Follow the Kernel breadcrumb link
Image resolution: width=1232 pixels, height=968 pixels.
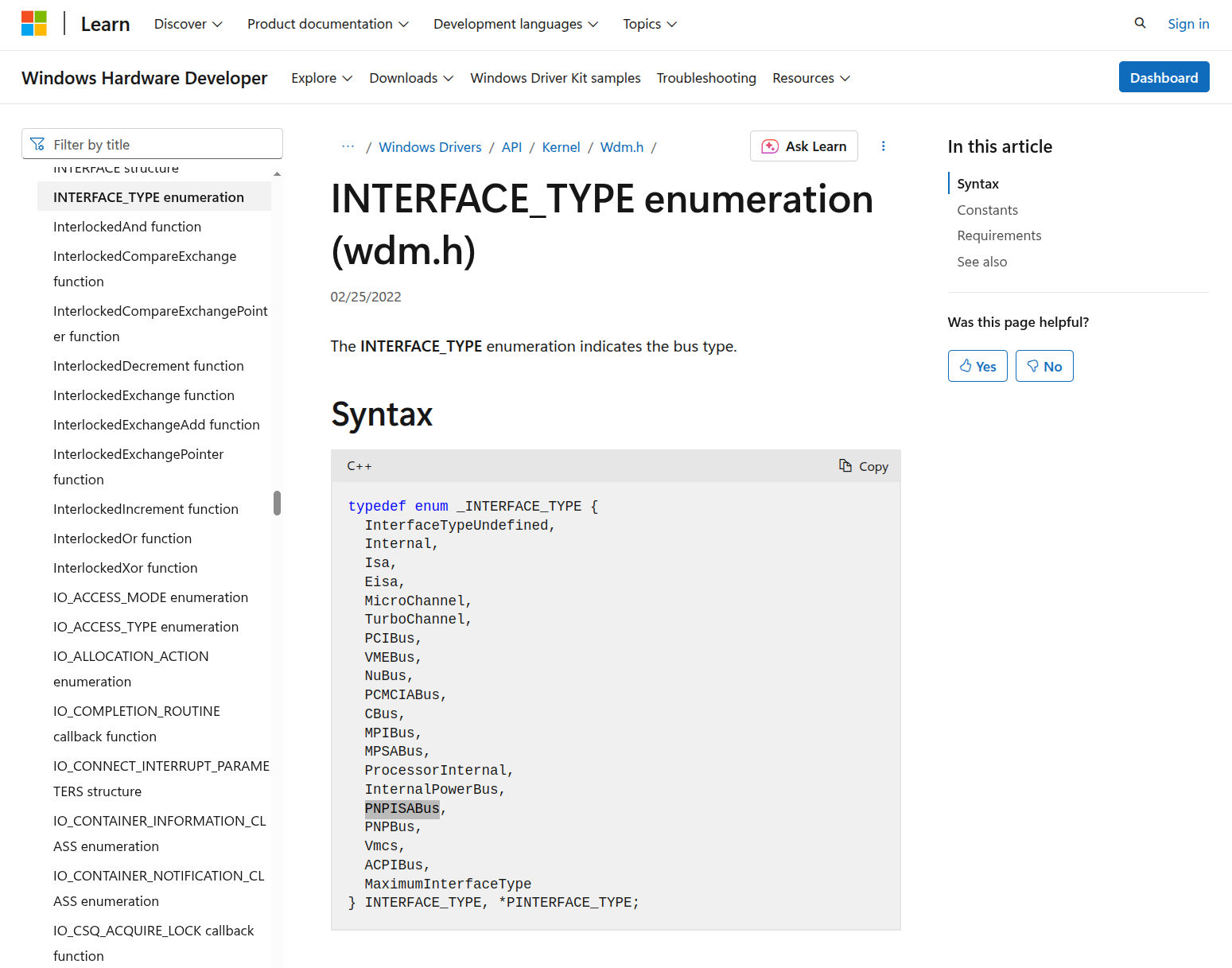point(561,147)
